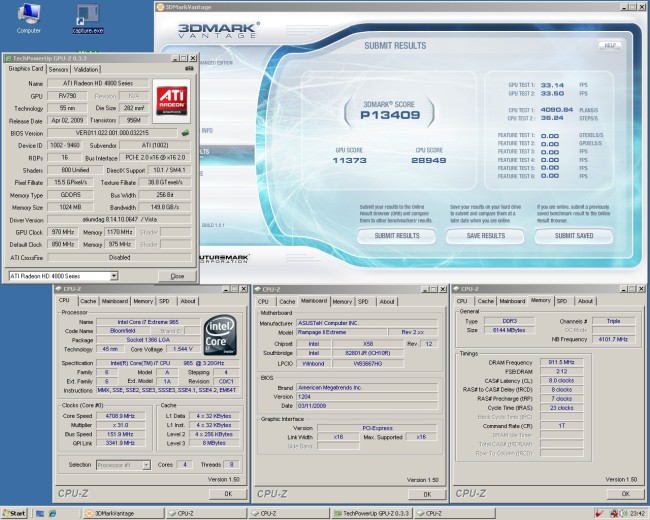Screen dimensions: 650x520
Task: Open About tab in the Timings CPU-Z window
Action: click(x=585, y=301)
